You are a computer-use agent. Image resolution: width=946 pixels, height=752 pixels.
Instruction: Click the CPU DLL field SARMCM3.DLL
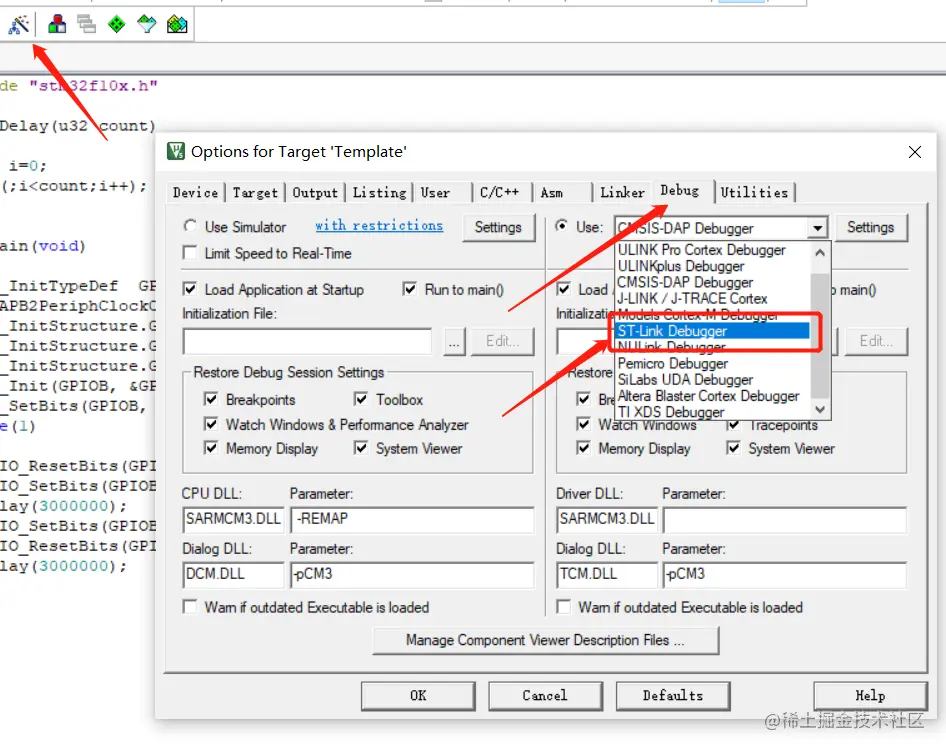click(233, 520)
